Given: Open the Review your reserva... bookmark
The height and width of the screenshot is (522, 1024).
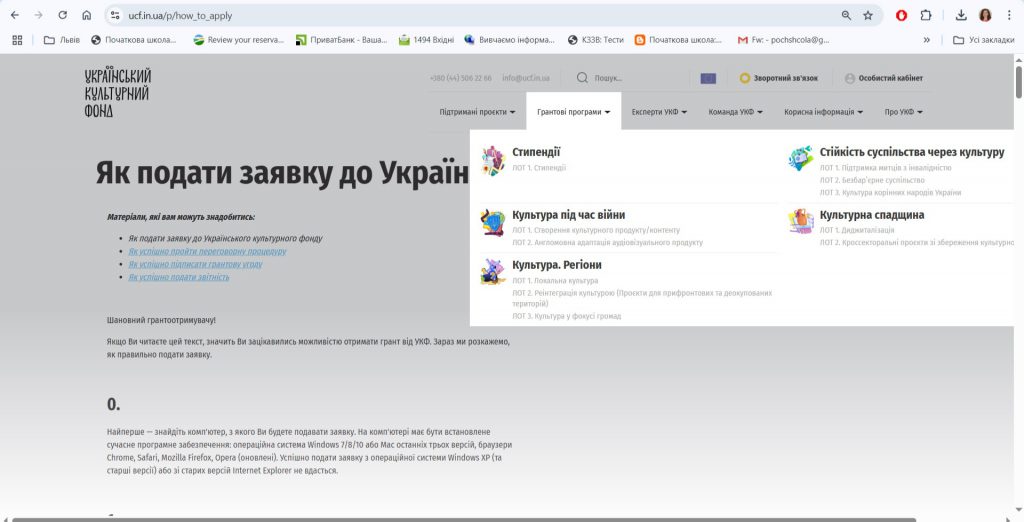Looking at the screenshot, I should (x=238, y=40).
